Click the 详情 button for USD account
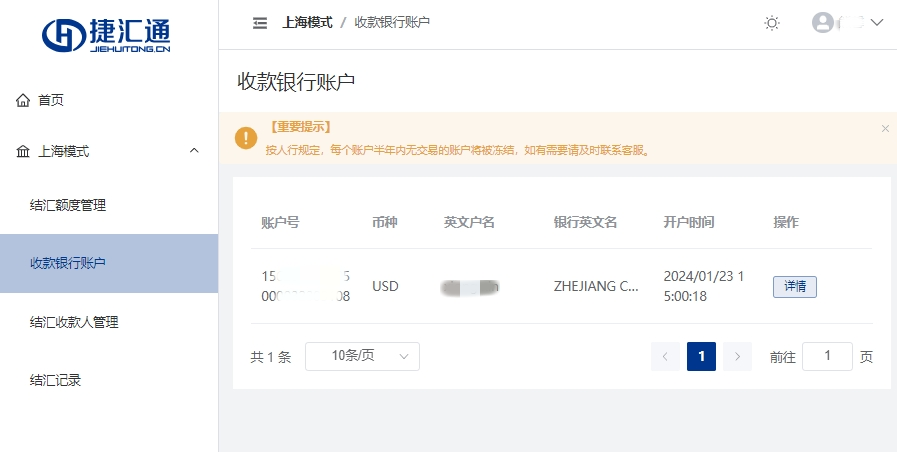Image resolution: width=897 pixels, height=452 pixels. tap(795, 287)
